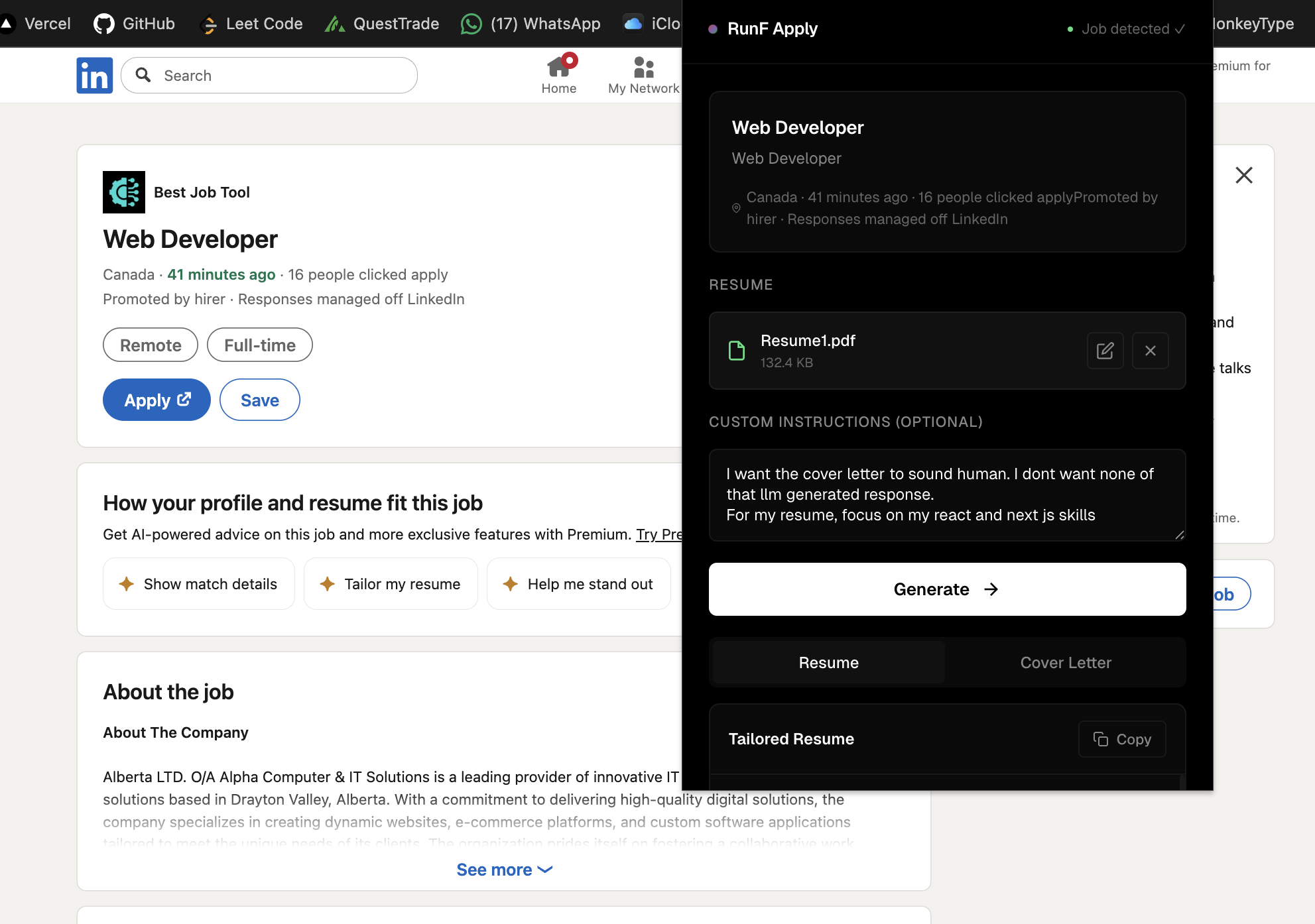The image size is (1315, 924).
Task: Switch to the Cover Letter tab
Action: [x=1065, y=663]
